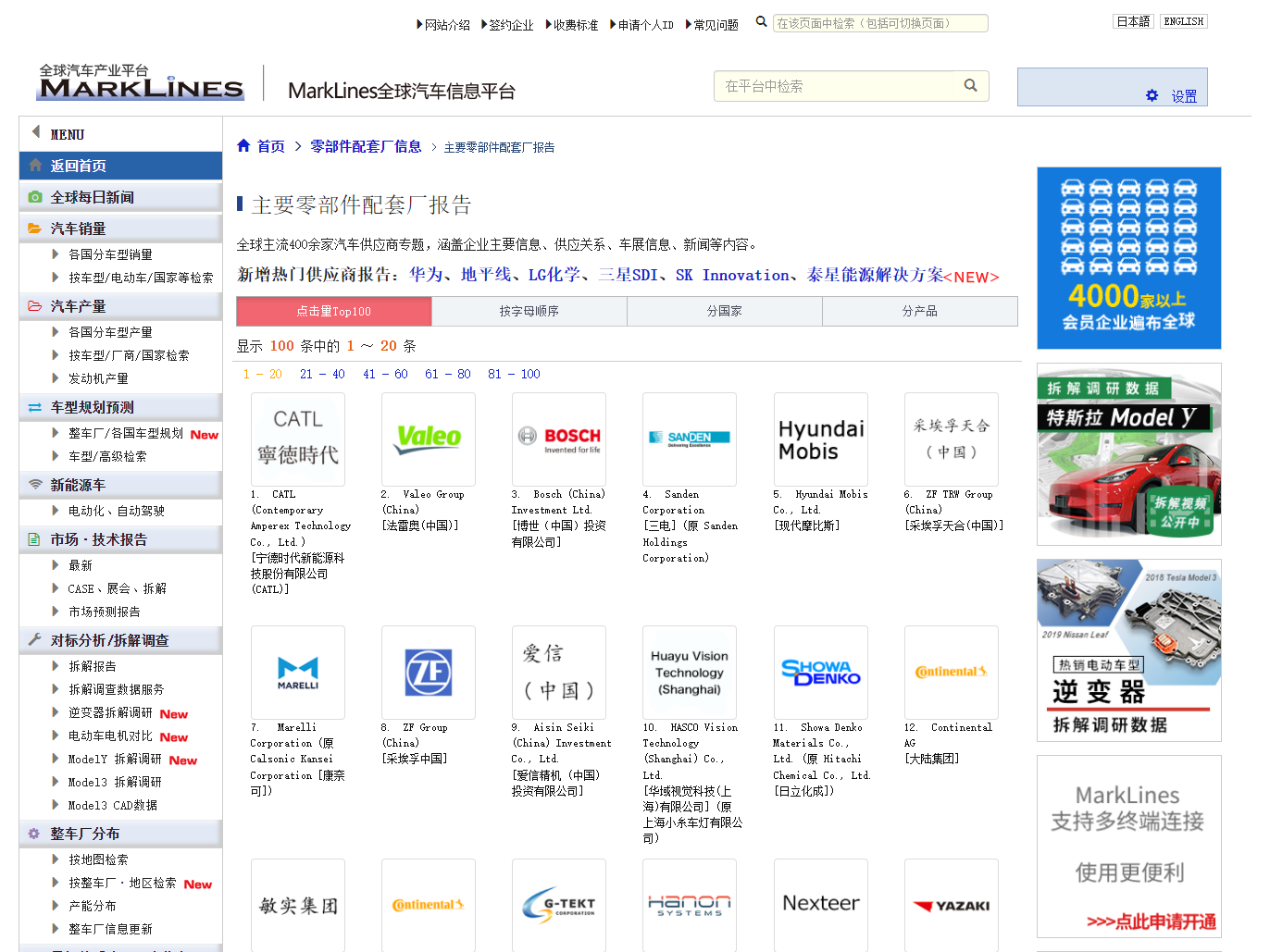Click the gear icon beside 整车厂分布
The width and height of the screenshot is (1270, 952).
35,834
